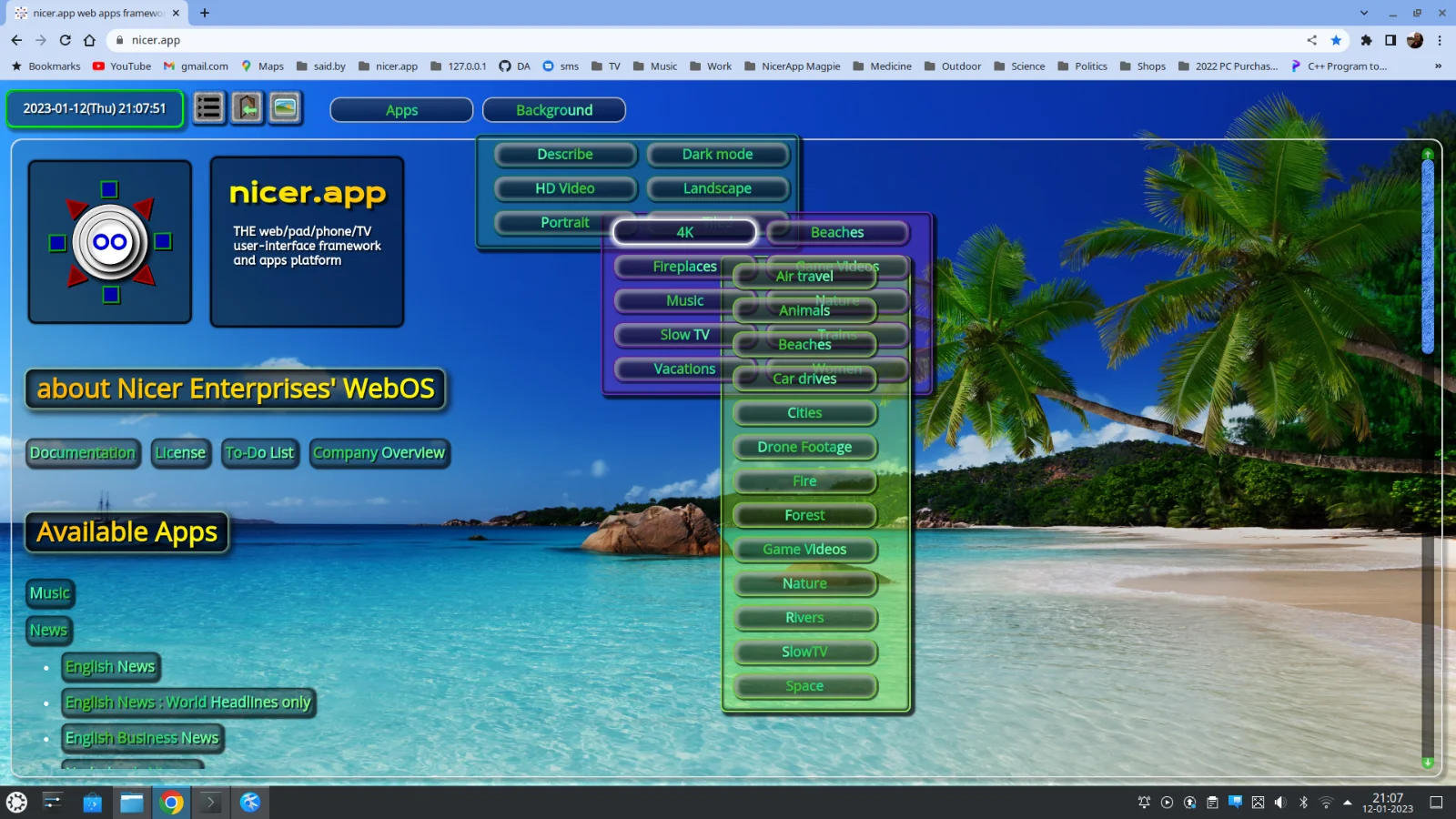The image size is (1456, 819).
Task: Expand the Vacations category
Action: click(x=685, y=369)
